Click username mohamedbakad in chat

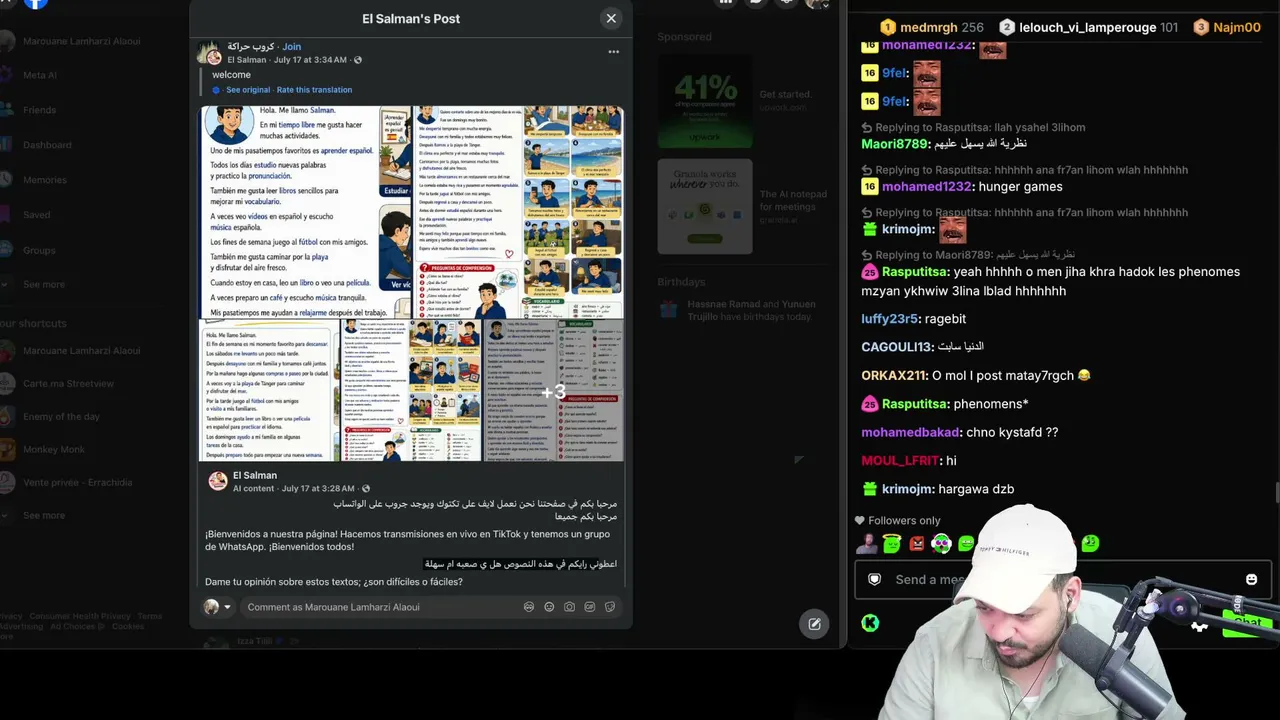click(x=910, y=433)
